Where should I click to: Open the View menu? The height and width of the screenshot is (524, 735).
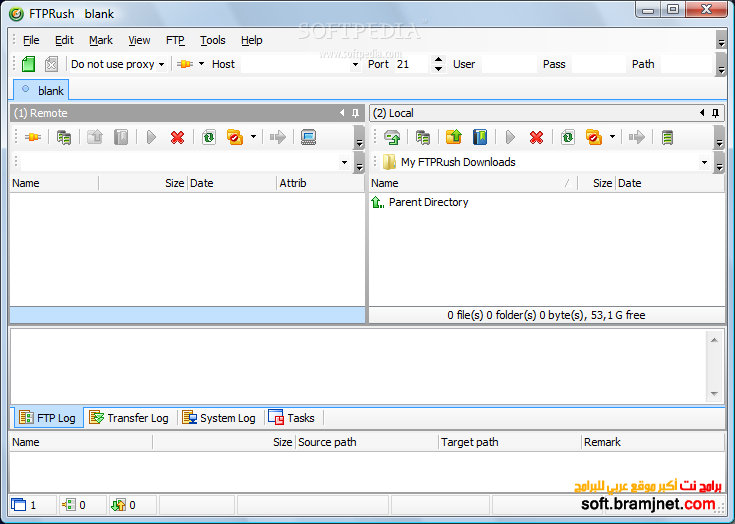pyautogui.click(x=139, y=40)
